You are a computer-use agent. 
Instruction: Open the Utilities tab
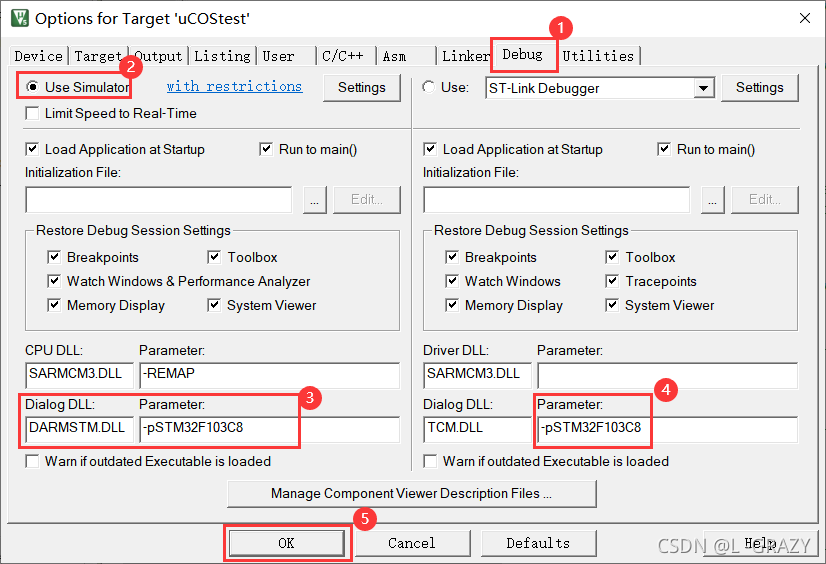click(598, 56)
